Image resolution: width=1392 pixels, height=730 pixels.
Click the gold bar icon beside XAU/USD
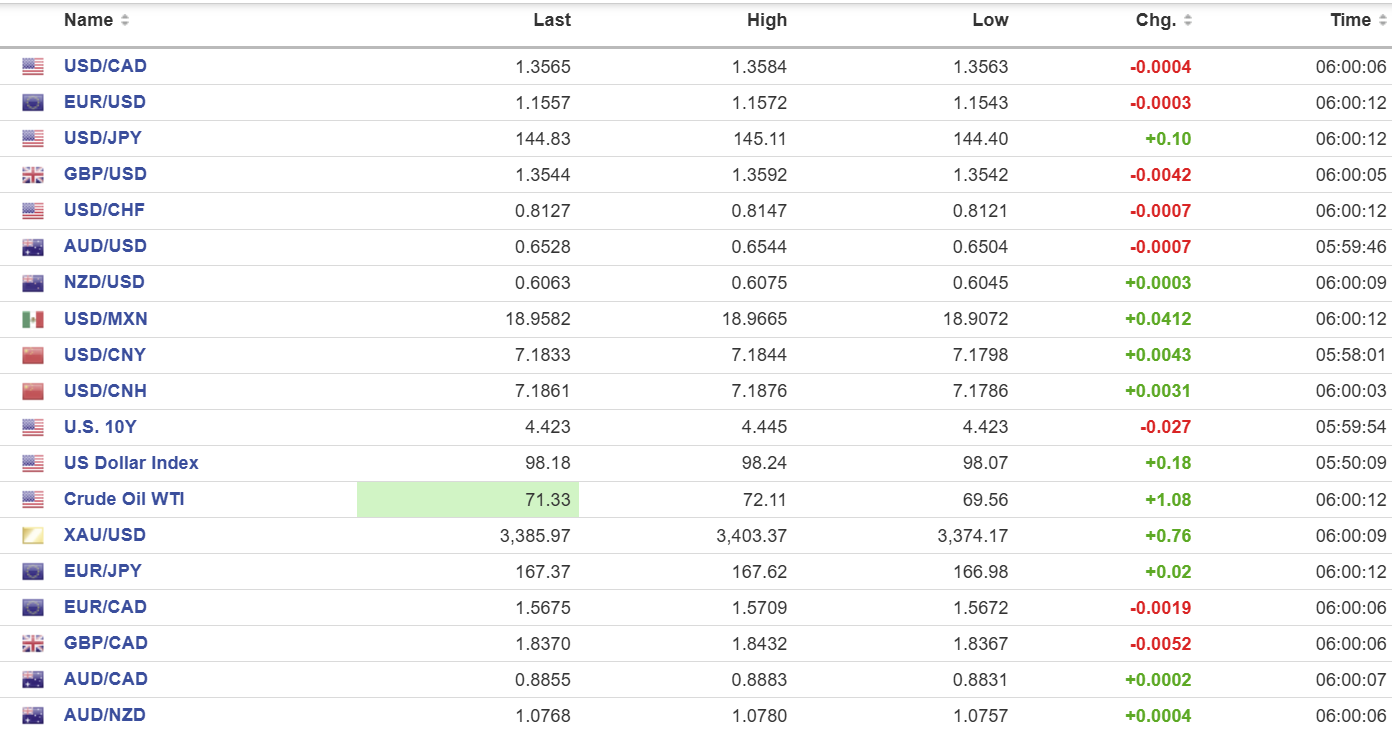(x=33, y=536)
